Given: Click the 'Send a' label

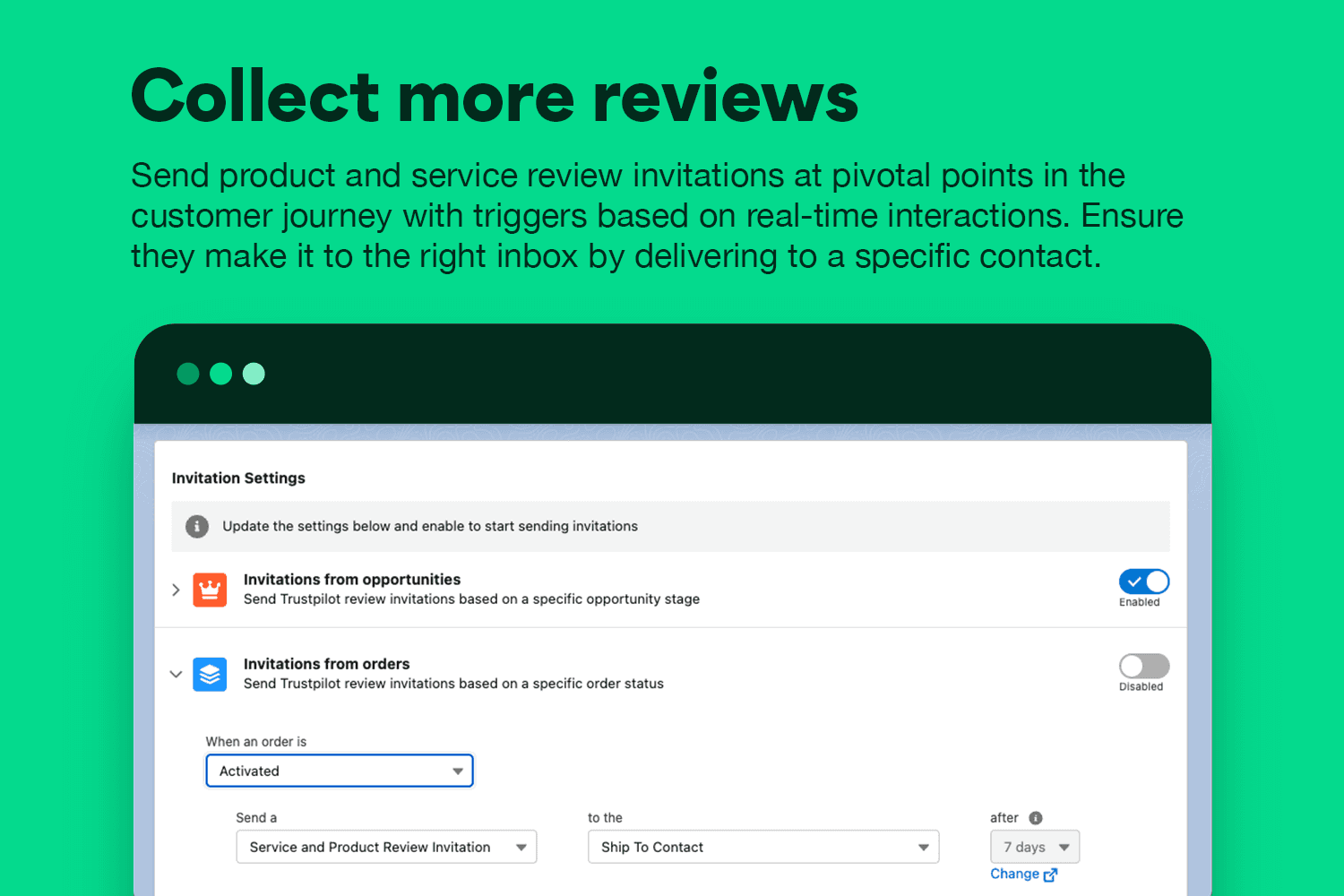Looking at the screenshot, I should [256, 818].
